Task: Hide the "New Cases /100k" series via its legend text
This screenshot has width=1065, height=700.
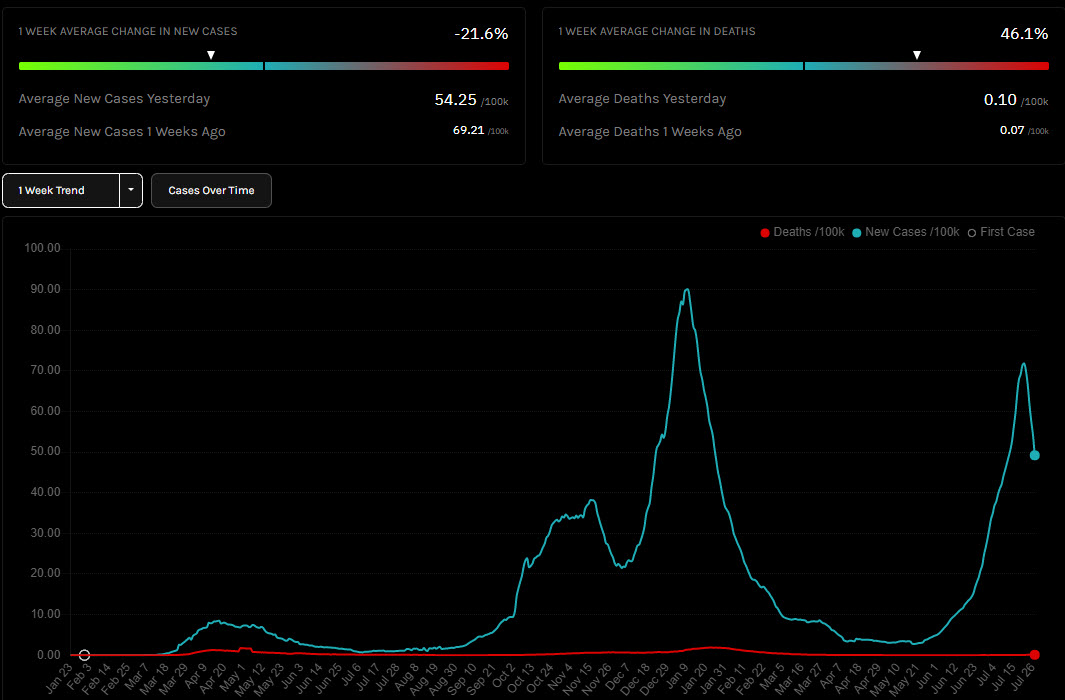Action: click(909, 232)
